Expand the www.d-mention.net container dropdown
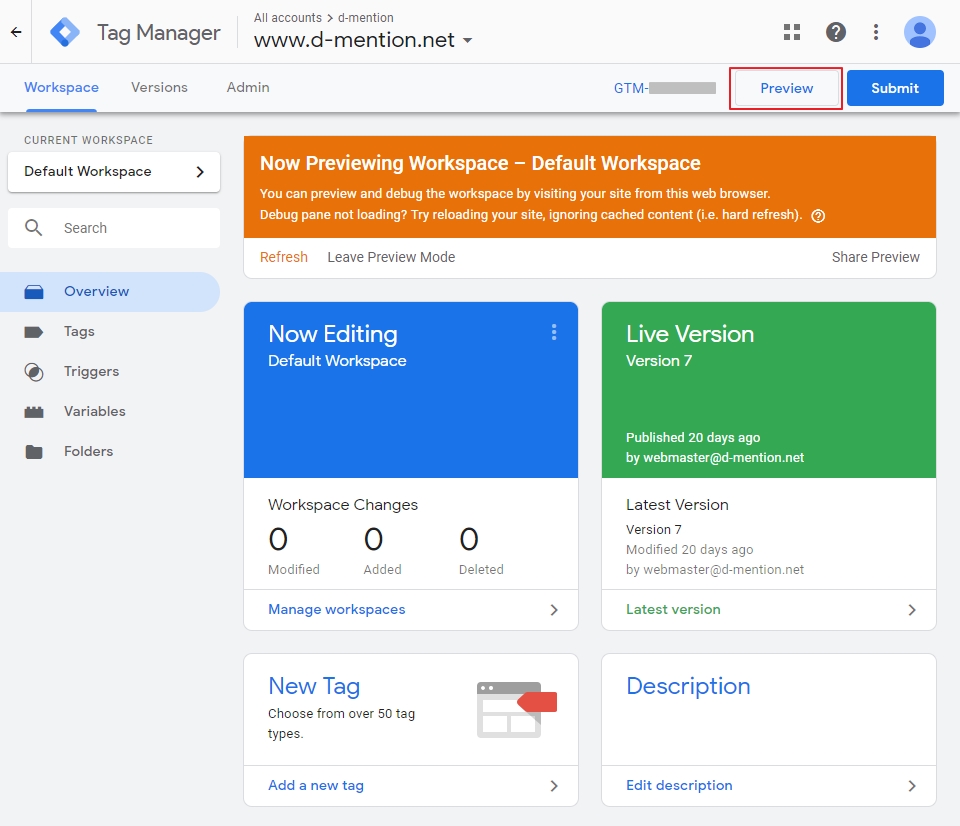The width and height of the screenshot is (960, 826). click(467, 40)
